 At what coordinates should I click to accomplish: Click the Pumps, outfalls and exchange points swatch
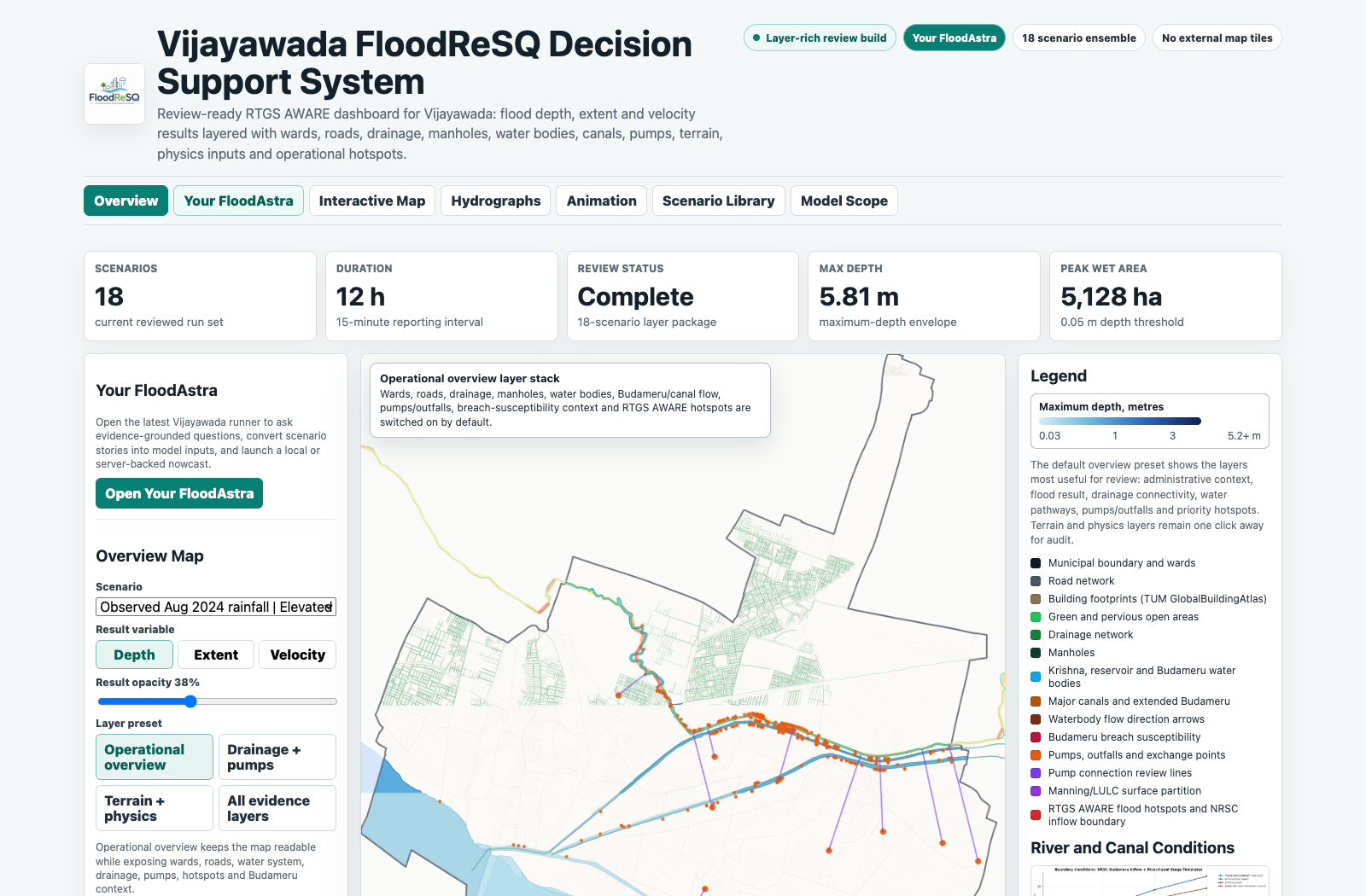click(1036, 755)
